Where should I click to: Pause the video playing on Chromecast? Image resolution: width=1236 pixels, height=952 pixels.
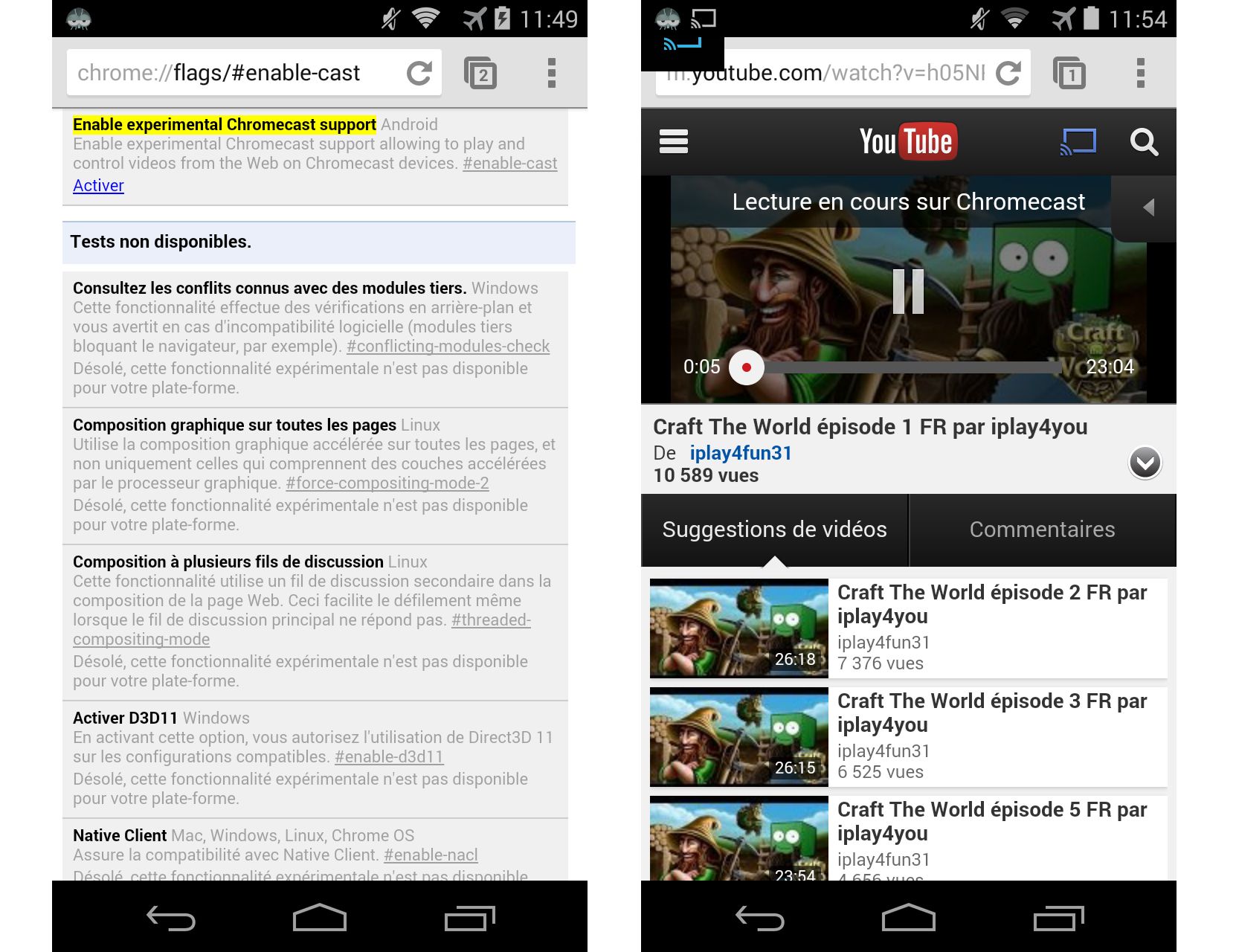click(908, 291)
